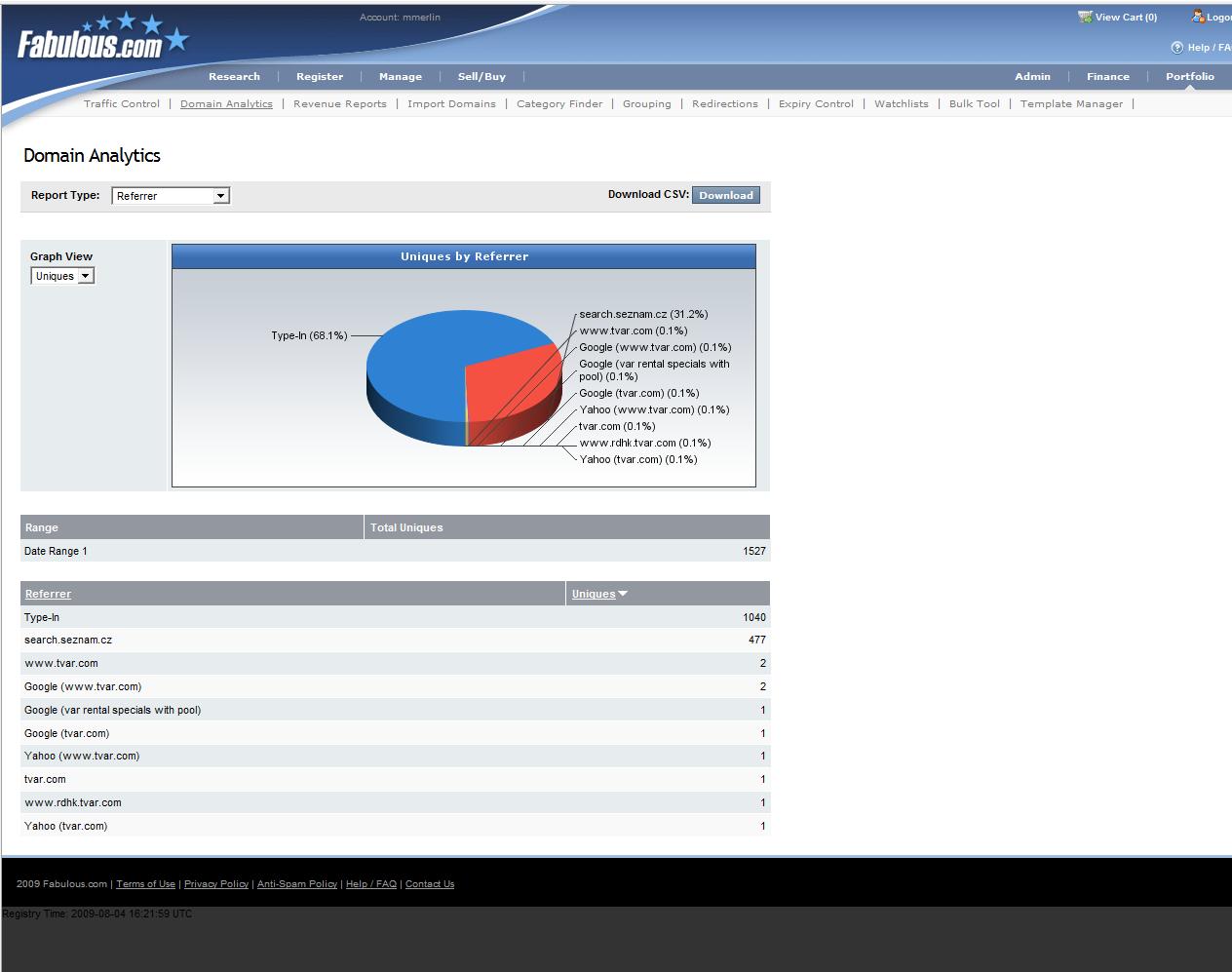The width and height of the screenshot is (1232, 972).
Task: Open Category Finder
Action: [x=559, y=103]
